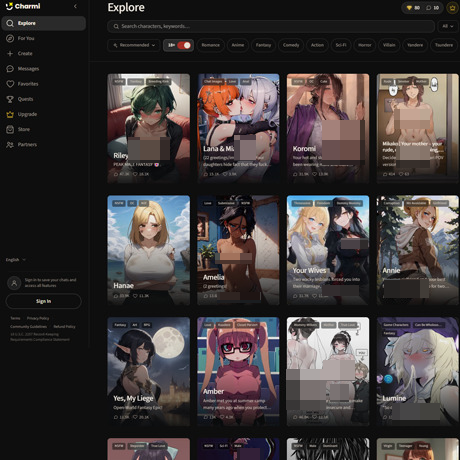Click the Create plus icon
460x460 pixels.
click(x=10, y=54)
